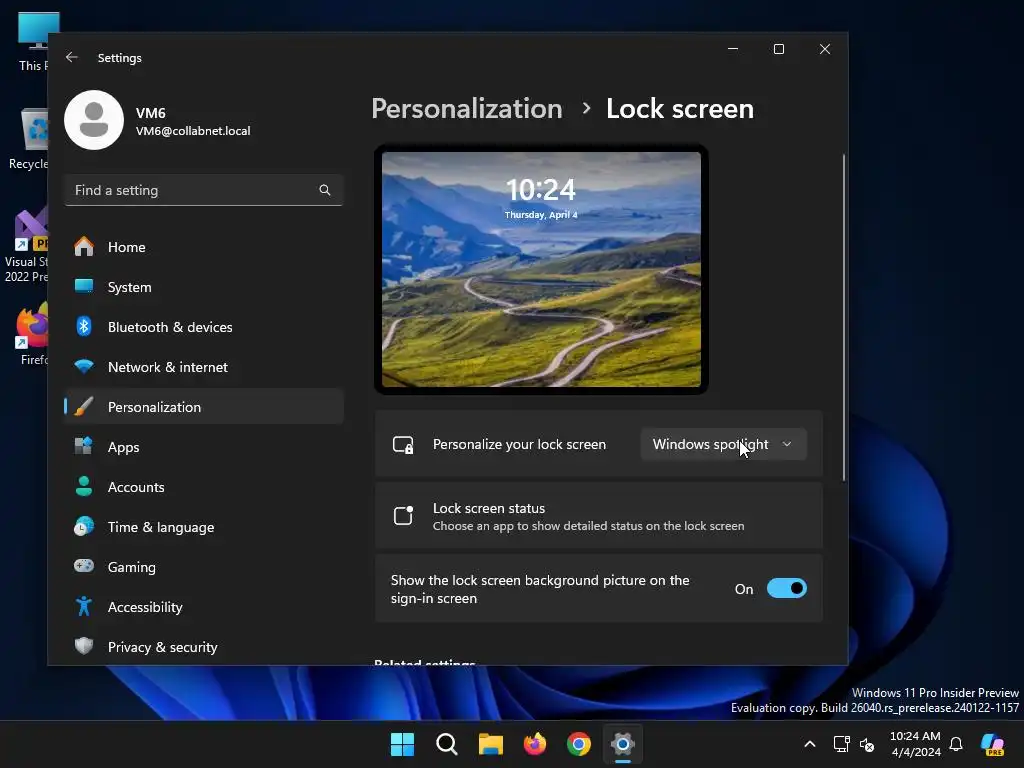Click the lock screen preview image
Screen dimensions: 1024x768
coord(541,269)
